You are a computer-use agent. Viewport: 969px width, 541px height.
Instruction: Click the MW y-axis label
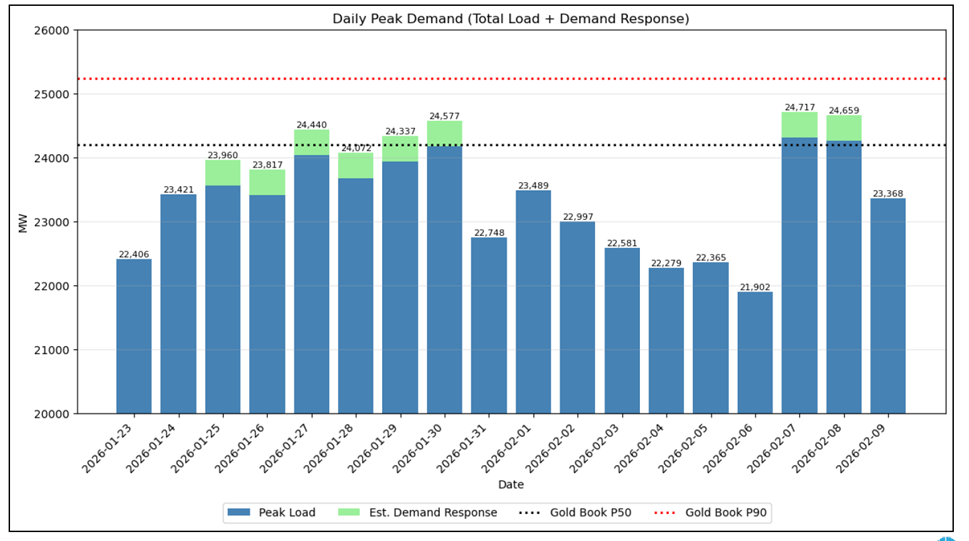[x=23, y=222]
